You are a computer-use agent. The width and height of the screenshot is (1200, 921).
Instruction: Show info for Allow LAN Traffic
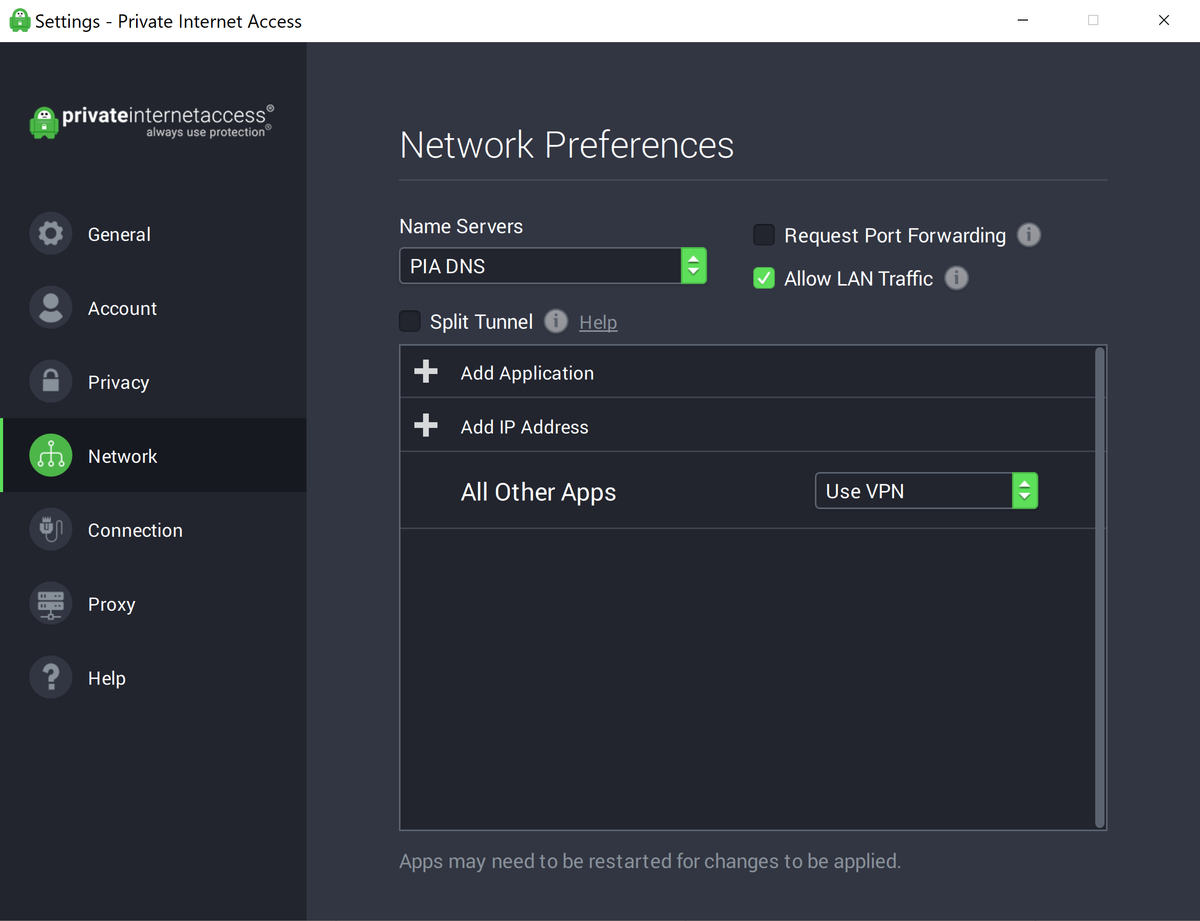[x=957, y=278]
